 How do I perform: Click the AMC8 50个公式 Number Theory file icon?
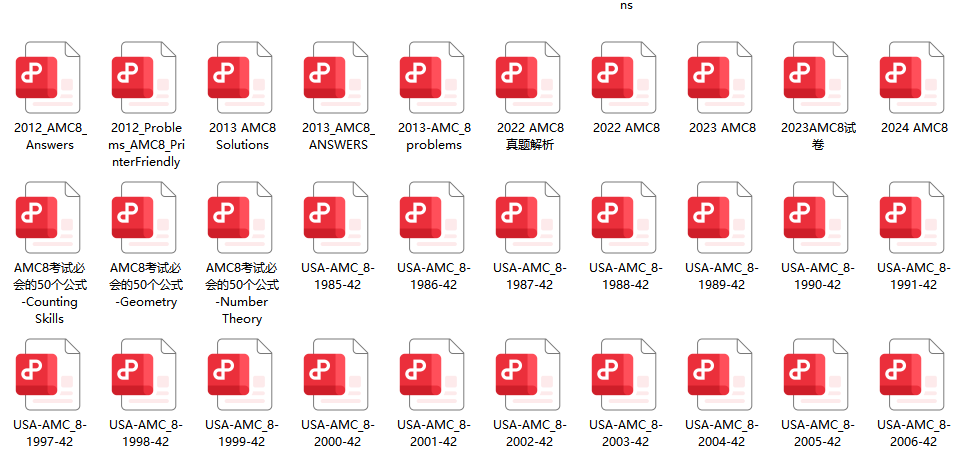coord(242,217)
